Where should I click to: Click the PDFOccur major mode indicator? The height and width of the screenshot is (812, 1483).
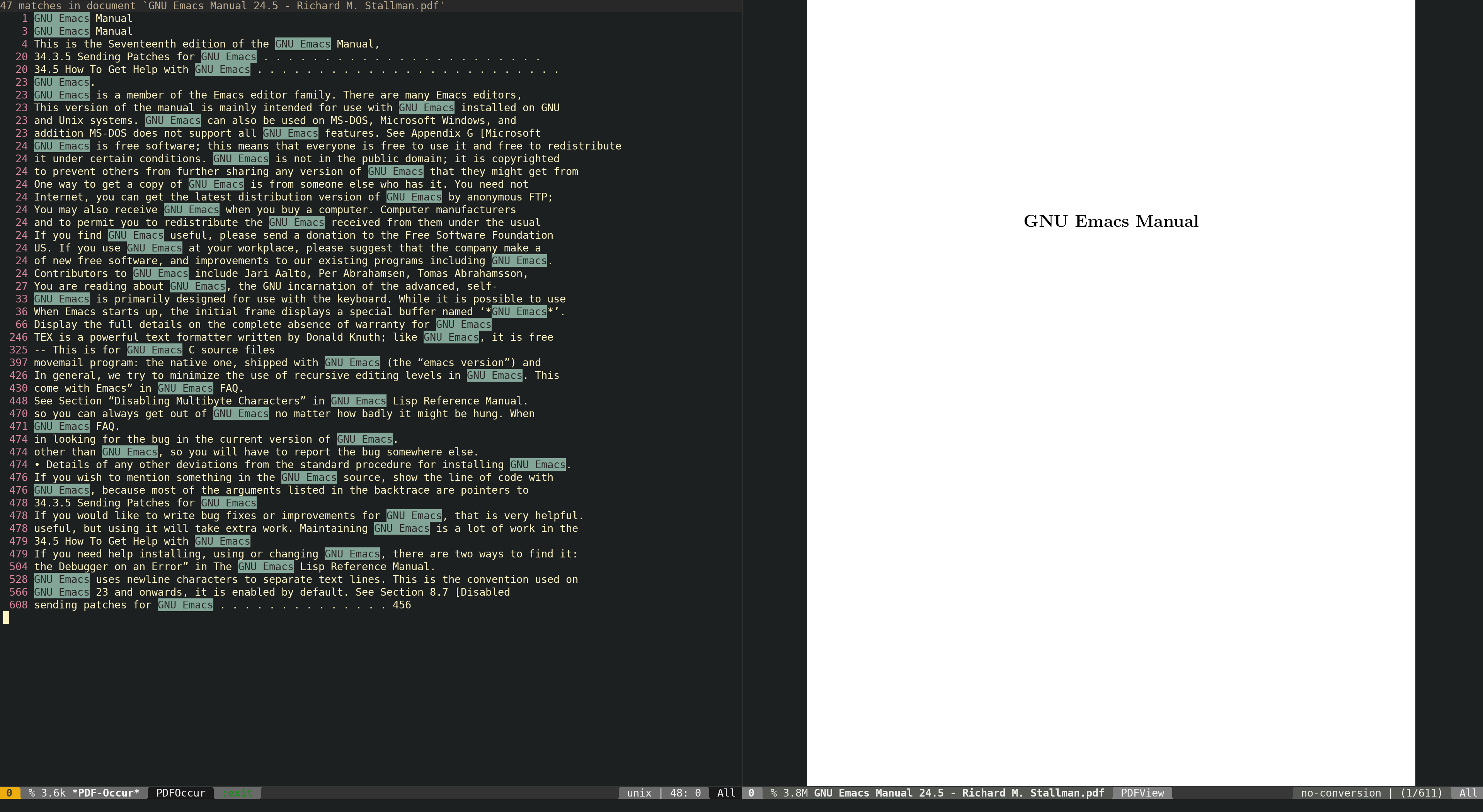(x=181, y=793)
